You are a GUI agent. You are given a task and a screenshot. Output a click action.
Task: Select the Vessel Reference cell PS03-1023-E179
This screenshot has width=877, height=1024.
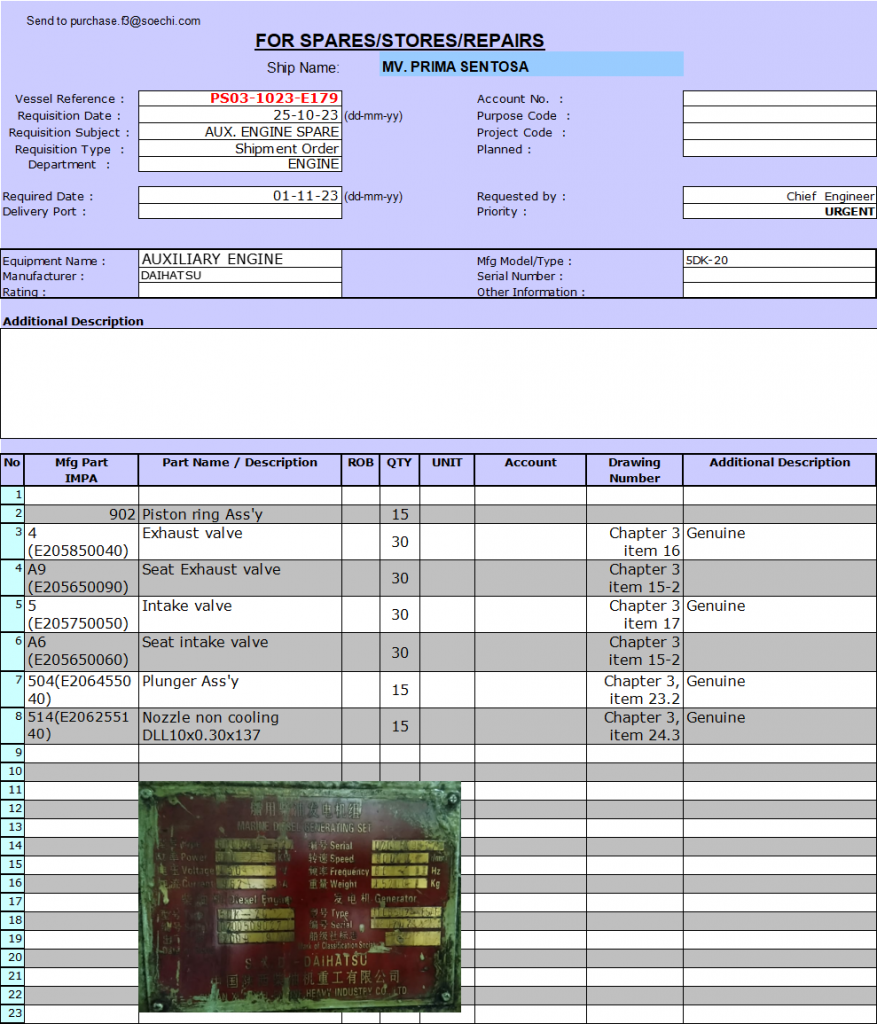240,98
